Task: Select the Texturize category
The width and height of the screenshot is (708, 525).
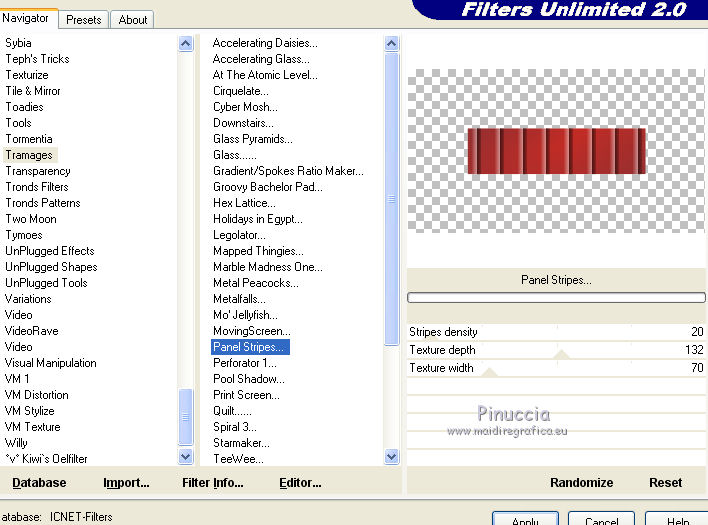Action: [27, 75]
